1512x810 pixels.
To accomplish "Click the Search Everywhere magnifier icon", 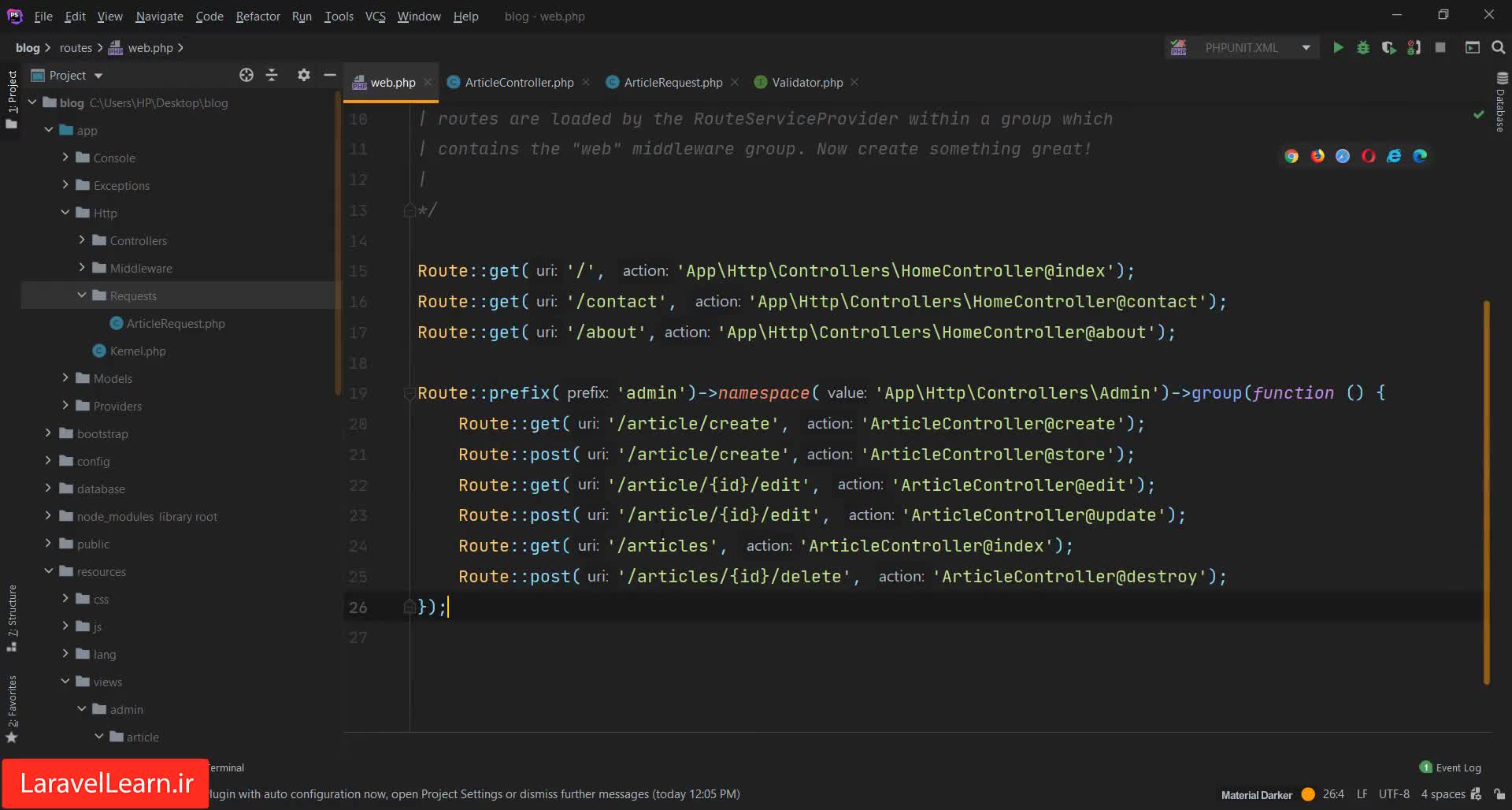I will [x=1499, y=48].
